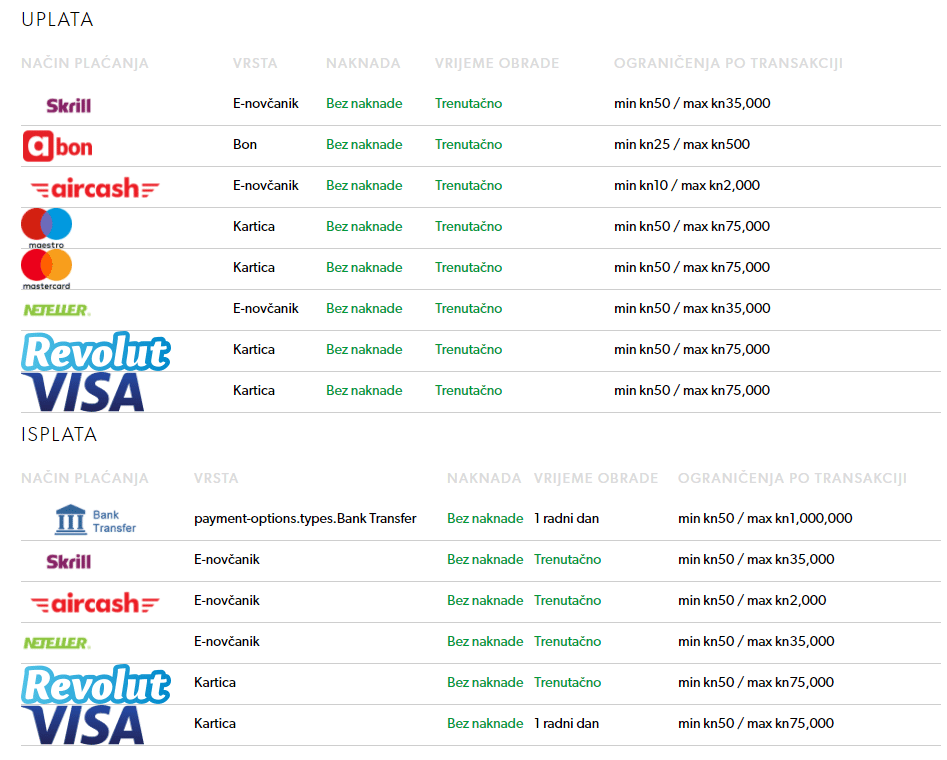Click "Kartica" in the Revolut Uplata row
947x760 pixels.
pos(254,349)
